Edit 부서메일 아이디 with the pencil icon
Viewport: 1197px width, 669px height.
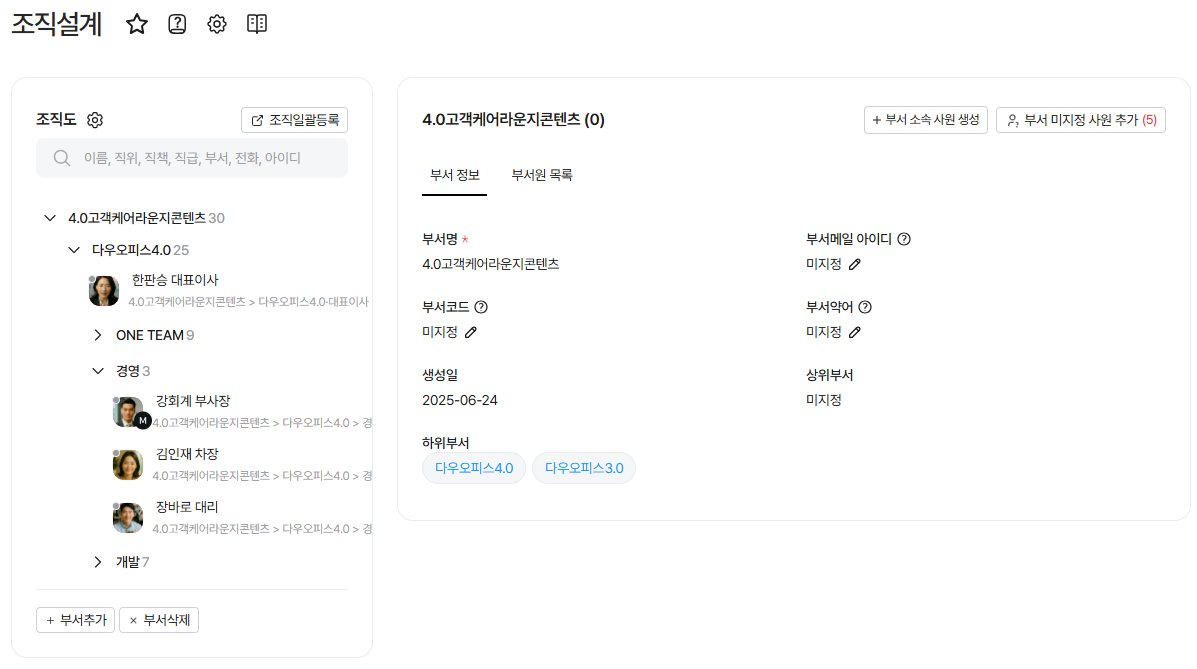click(x=854, y=264)
